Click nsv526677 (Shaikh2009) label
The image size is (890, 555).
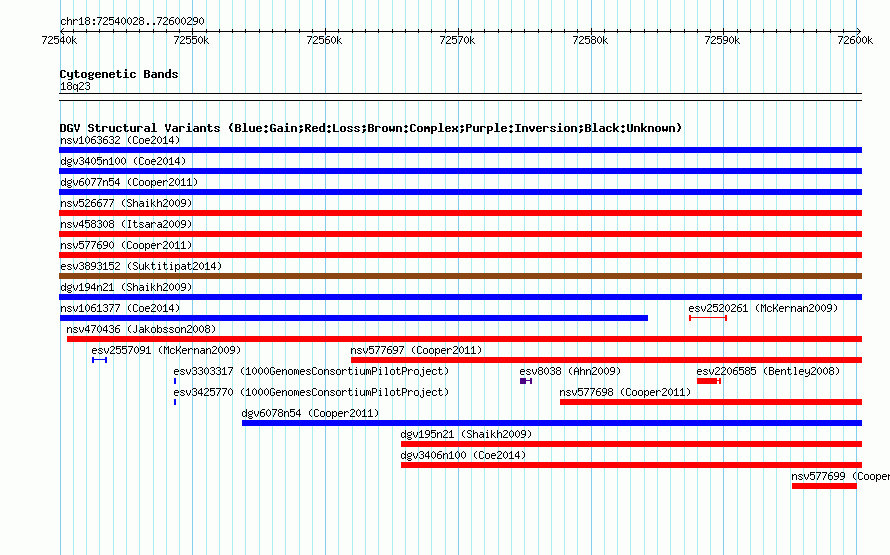tap(126, 203)
